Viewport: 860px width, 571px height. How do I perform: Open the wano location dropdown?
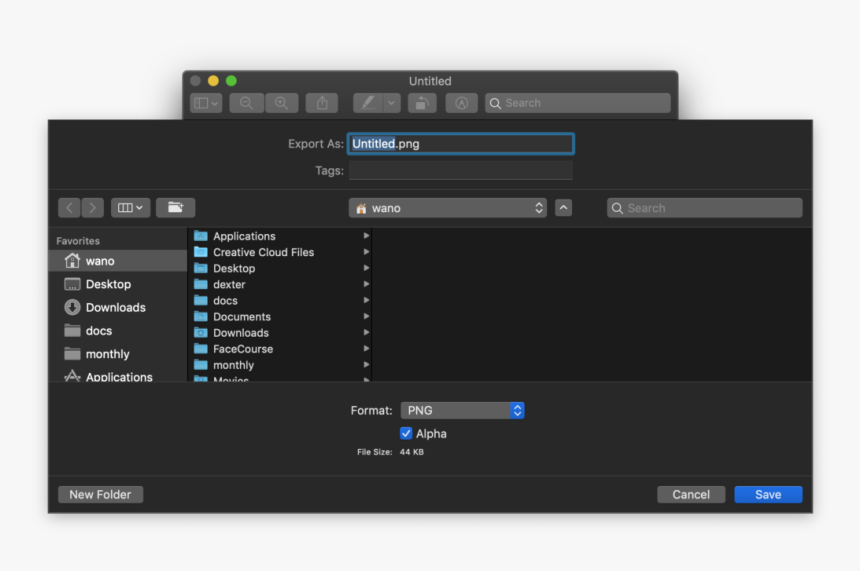(x=447, y=208)
